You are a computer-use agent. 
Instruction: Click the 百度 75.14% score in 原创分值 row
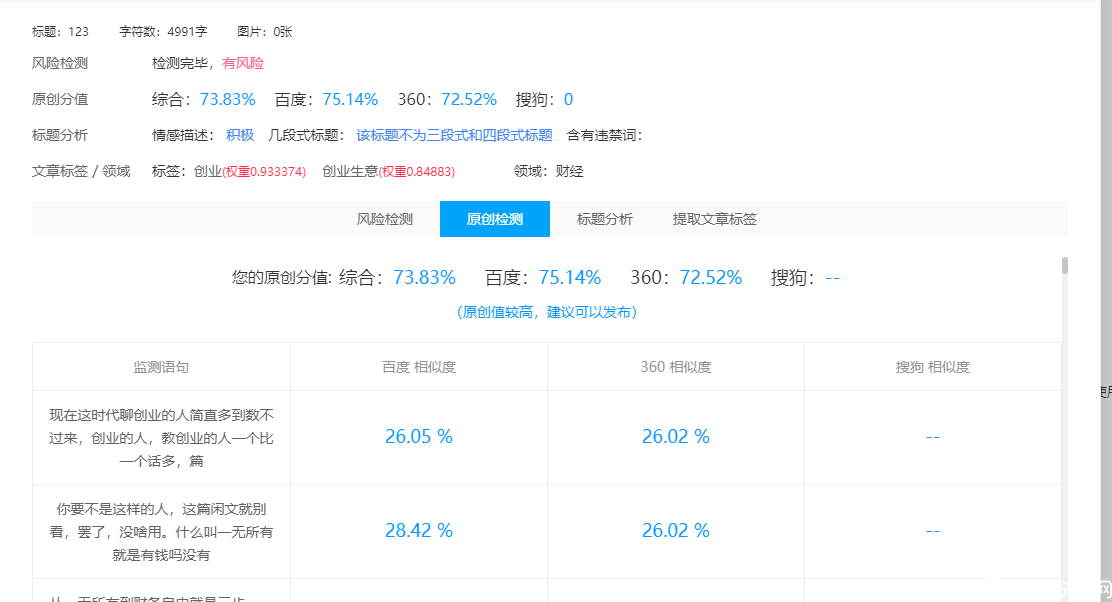[350, 99]
